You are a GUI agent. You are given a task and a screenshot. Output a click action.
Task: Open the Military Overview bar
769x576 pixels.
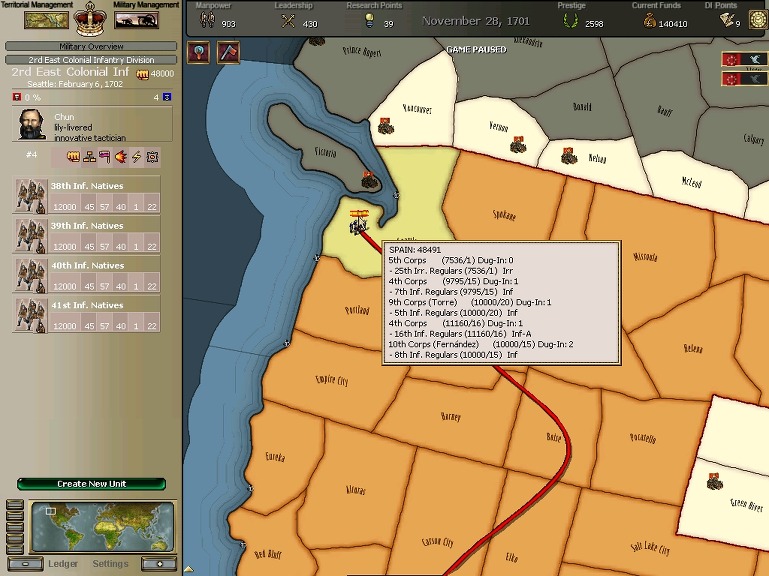coord(91,46)
